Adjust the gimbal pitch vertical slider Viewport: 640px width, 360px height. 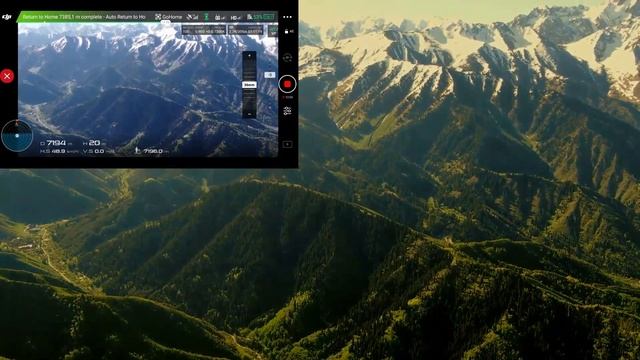(249, 84)
